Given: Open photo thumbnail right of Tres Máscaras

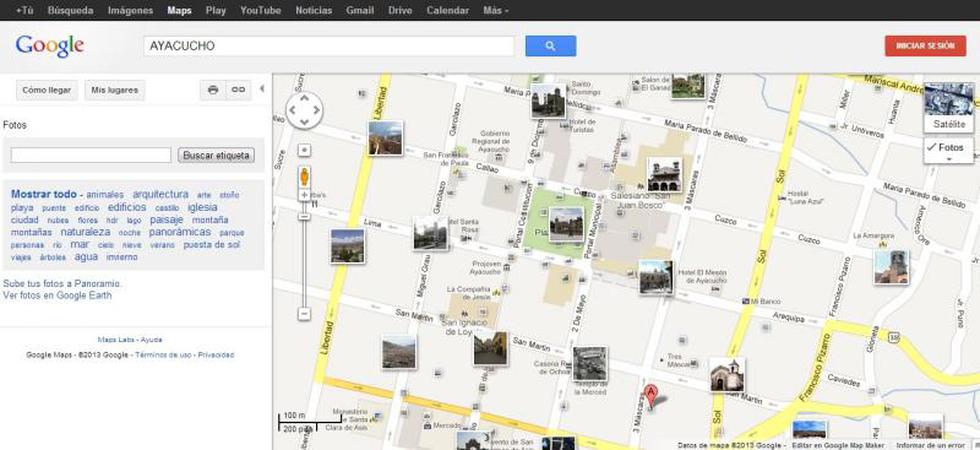Looking at the screenshot, I should pos(728,374).
